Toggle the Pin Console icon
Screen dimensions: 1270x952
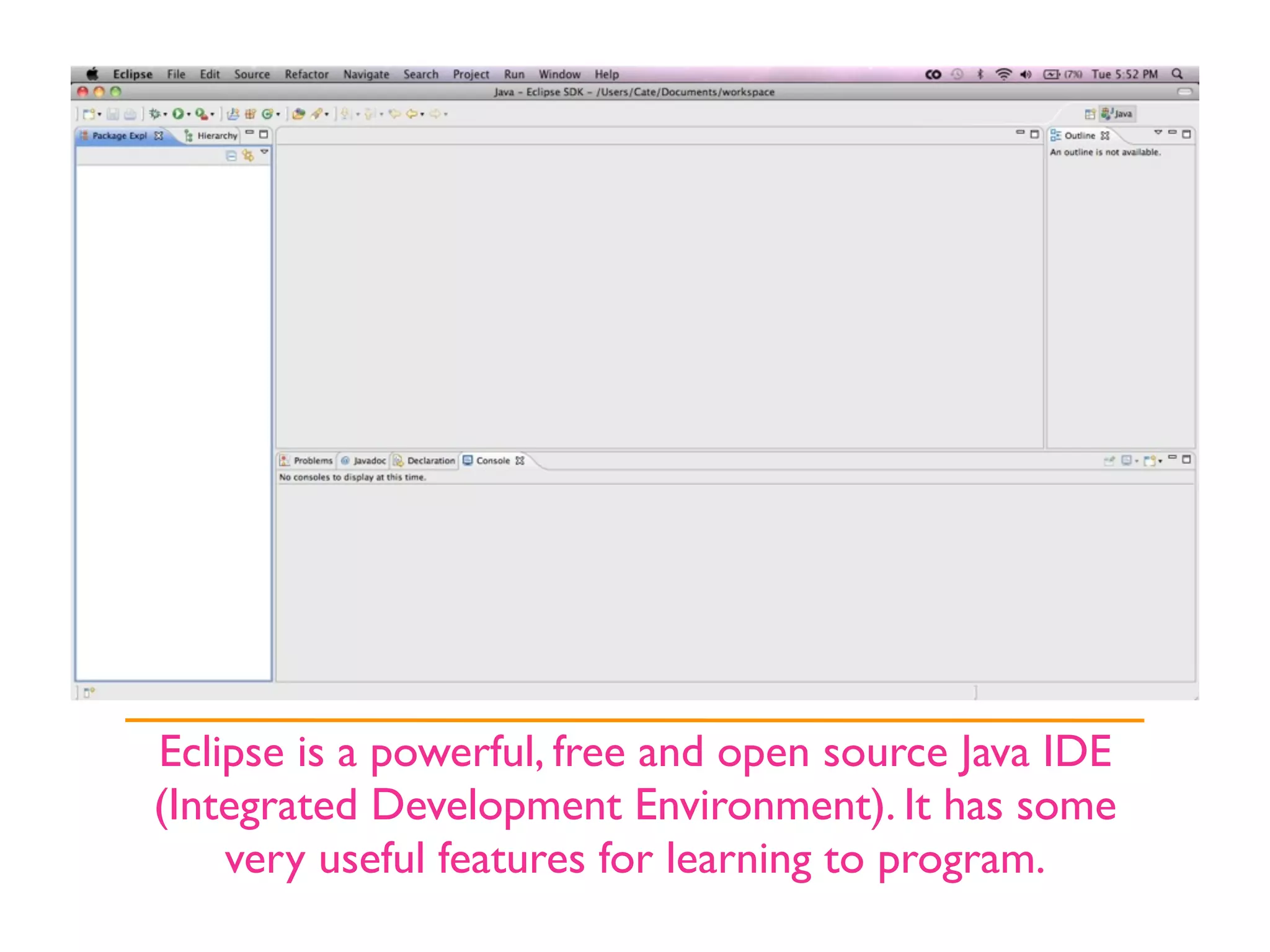coord(1109,461)
